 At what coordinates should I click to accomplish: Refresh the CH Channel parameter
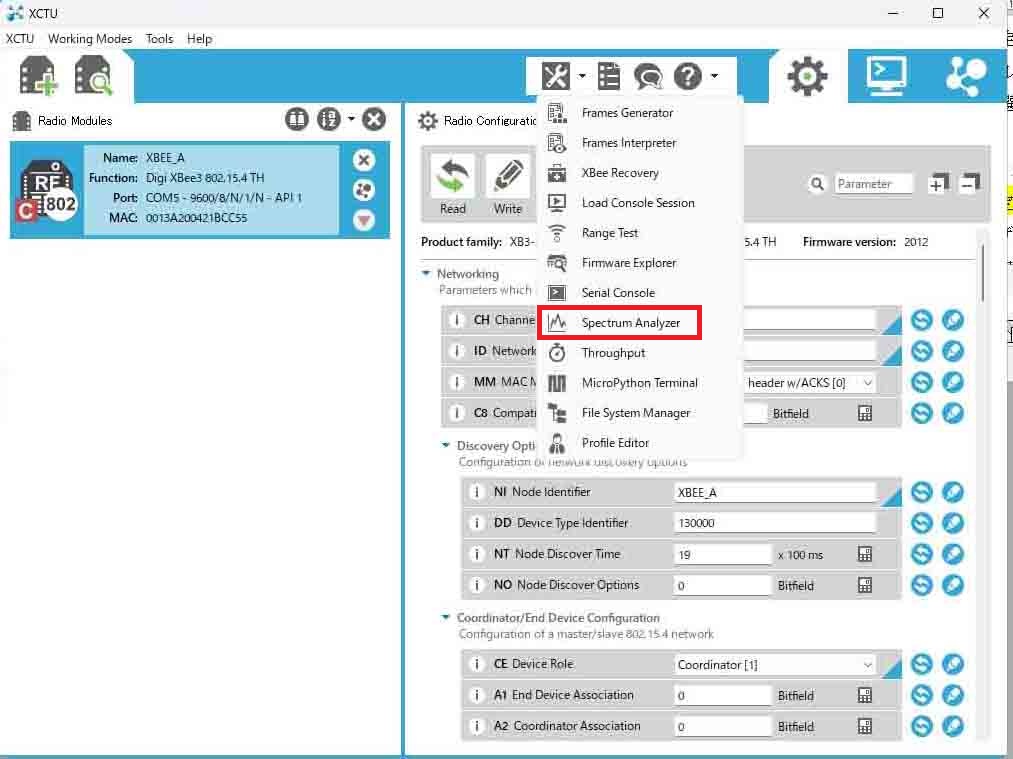(x=922, y=320)
